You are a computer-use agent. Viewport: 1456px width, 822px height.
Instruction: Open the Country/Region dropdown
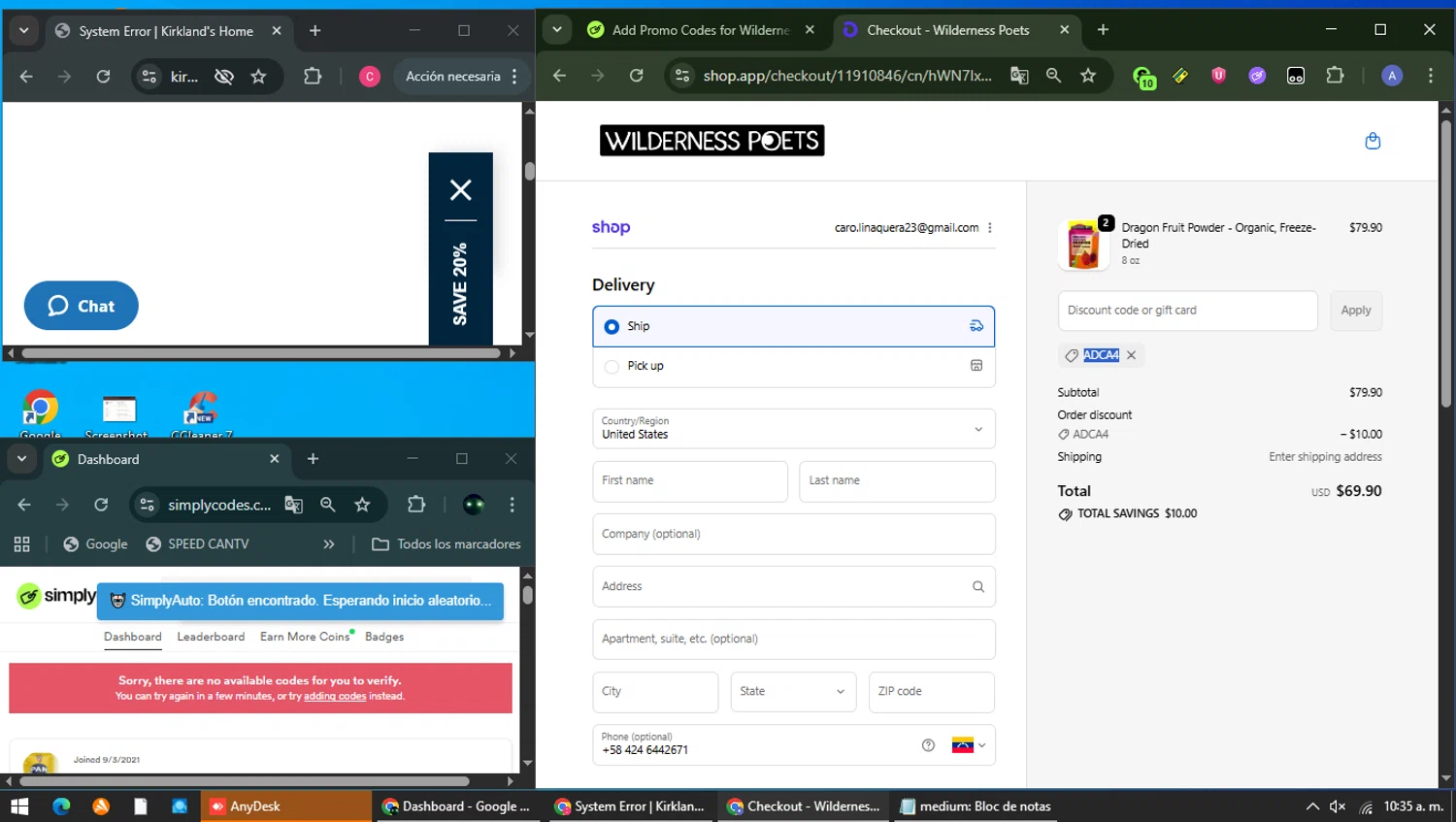coord(794,429)
